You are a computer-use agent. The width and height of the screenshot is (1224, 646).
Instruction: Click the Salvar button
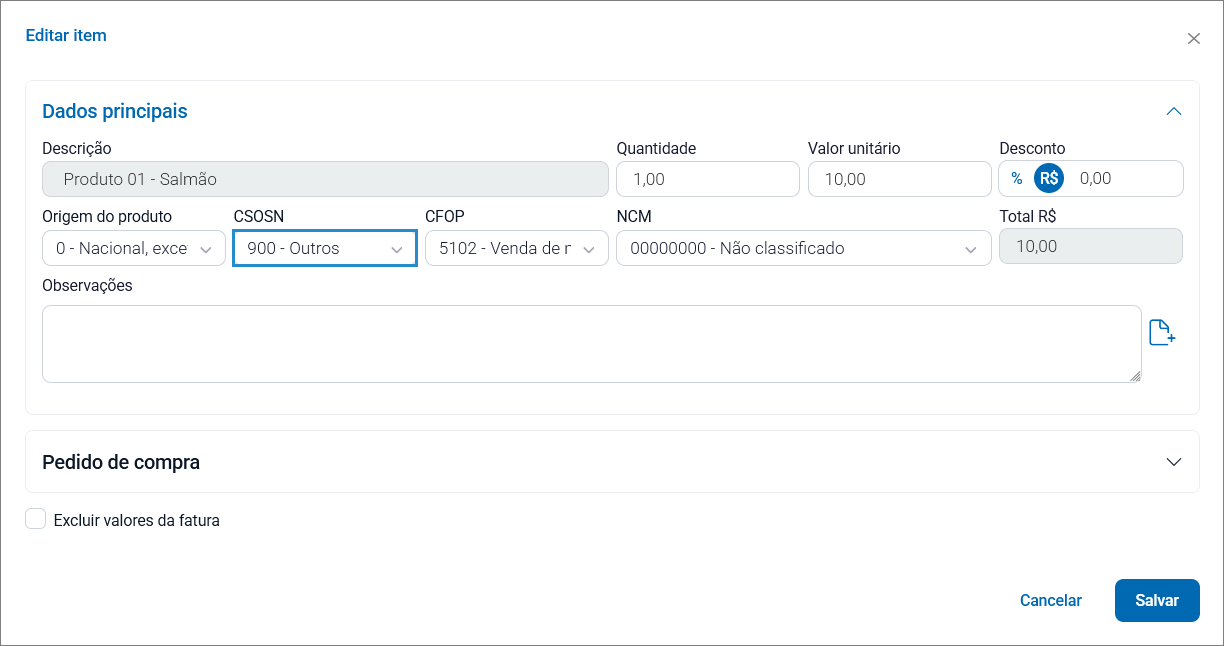pos(1157,600)
